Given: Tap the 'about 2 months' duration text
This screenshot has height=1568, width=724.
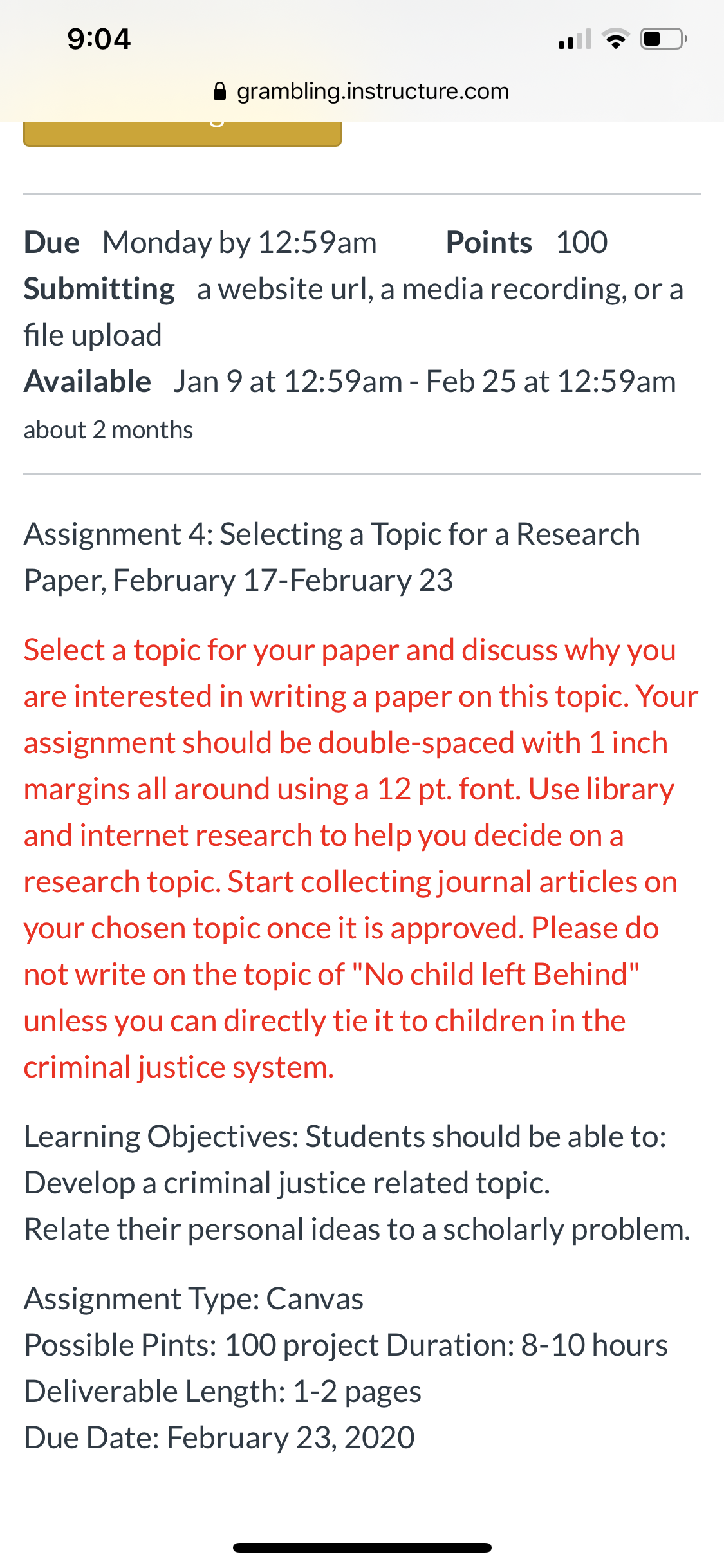Looking at the screenshot, I should pos(108,430).
